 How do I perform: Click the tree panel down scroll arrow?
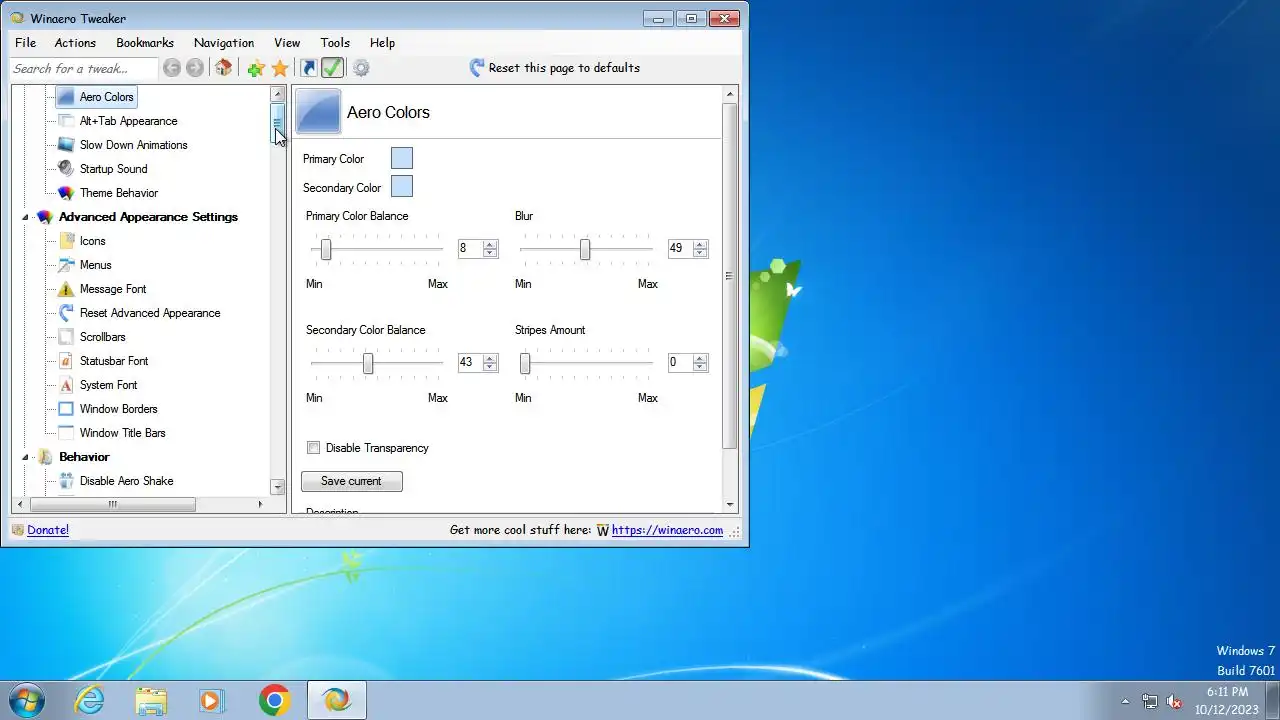click(278, 487)
